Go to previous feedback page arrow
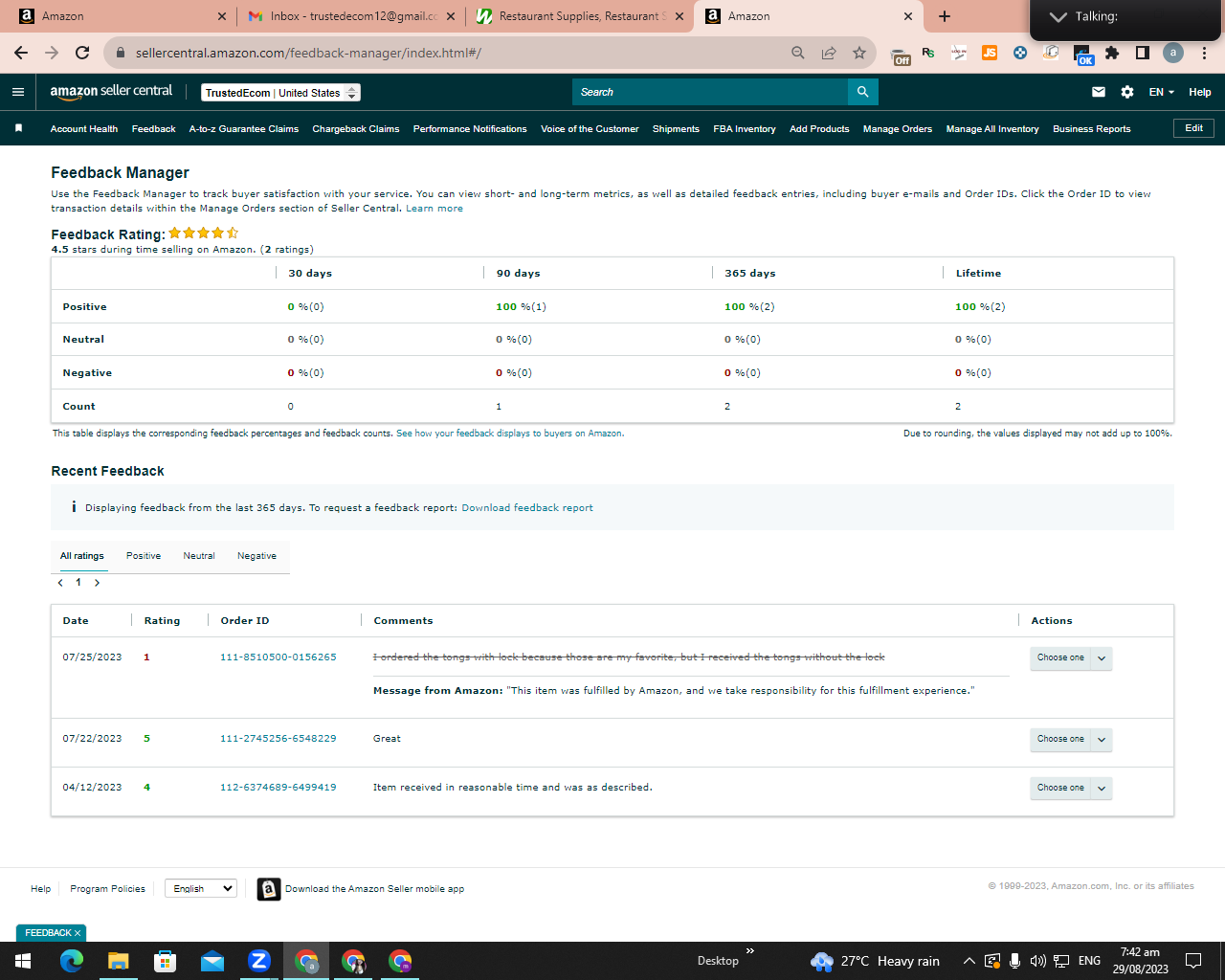This screenshot has height=980, width=1225. pyautogui.click(x=60, y=583)
